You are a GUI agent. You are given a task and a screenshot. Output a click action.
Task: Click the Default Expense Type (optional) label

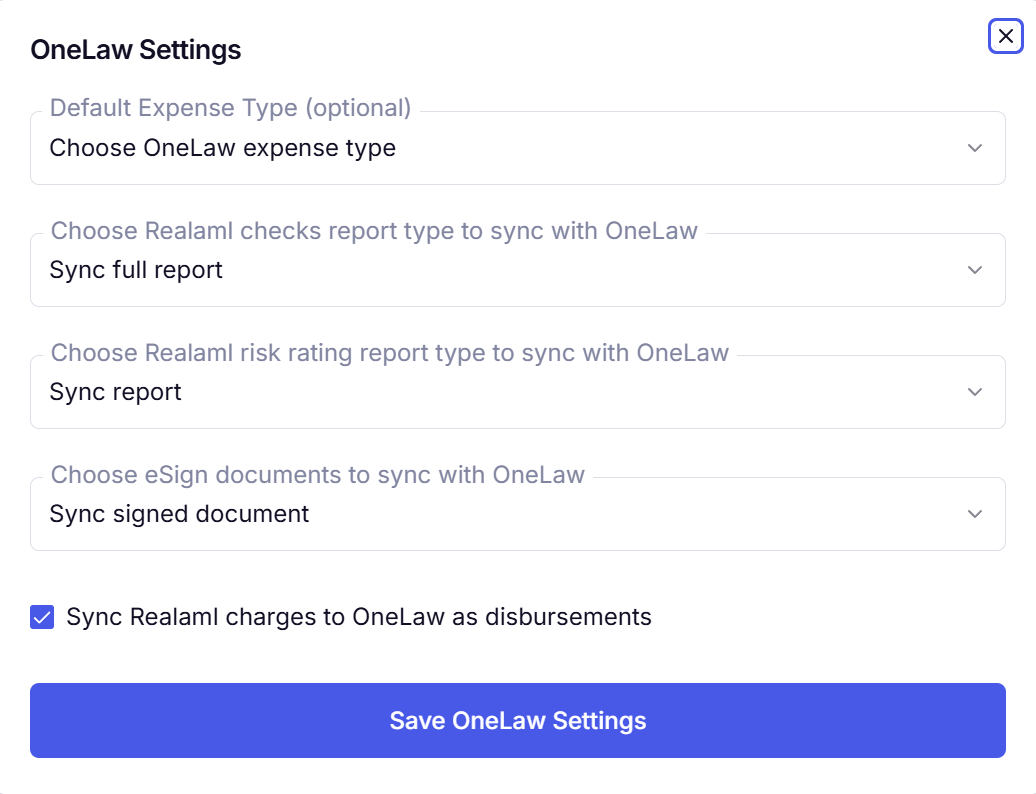[x=231, y=108]
